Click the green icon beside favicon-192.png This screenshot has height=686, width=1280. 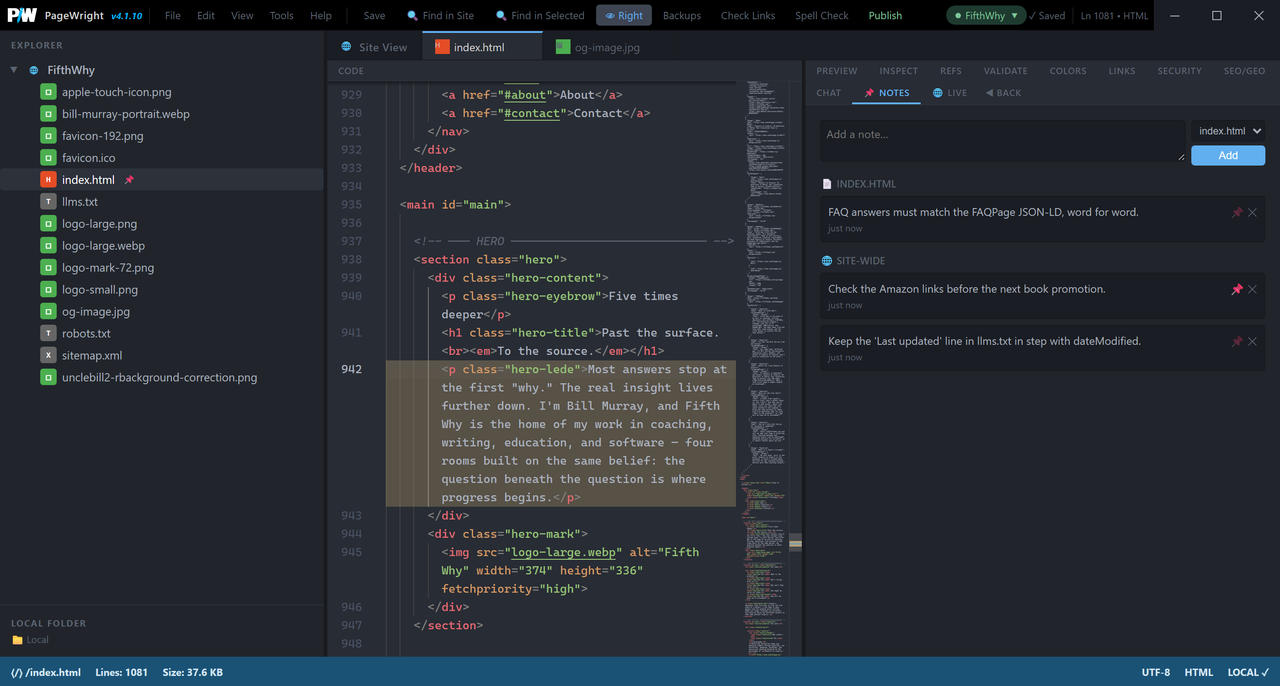48,136
